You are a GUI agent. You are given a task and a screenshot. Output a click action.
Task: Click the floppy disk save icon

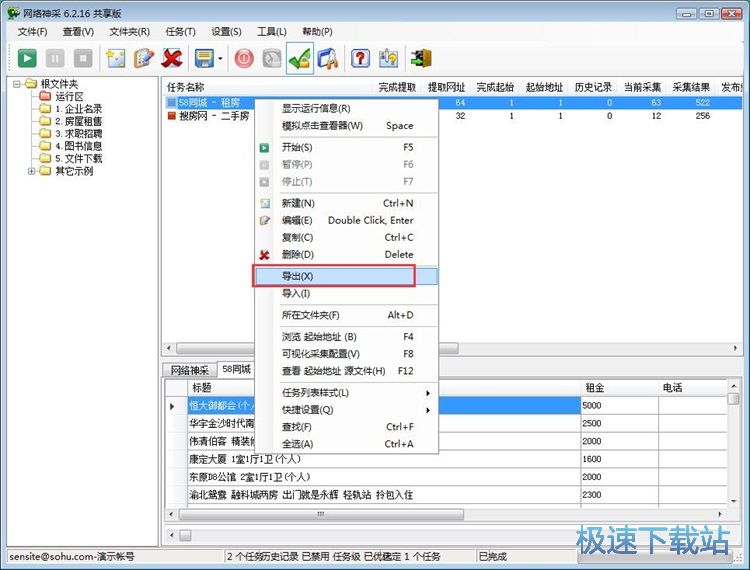pos(204,58)
